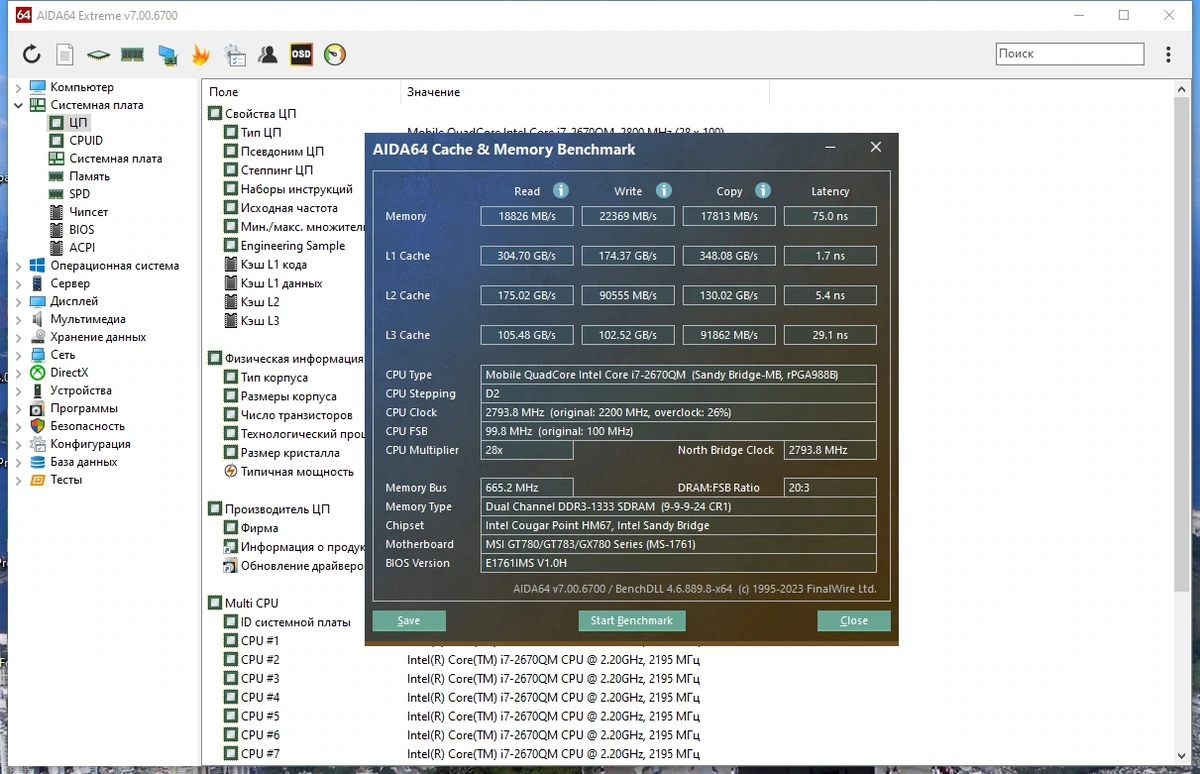Click the Информация о продукте link row
Screen dimensions: 1200x774
pyautogui.click(x=302, y=547)
